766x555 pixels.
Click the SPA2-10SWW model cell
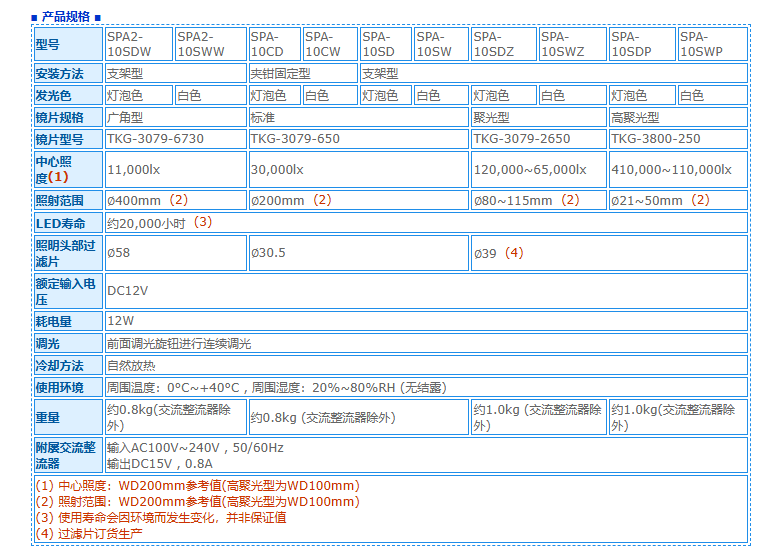pyautogui.click(x=210, y=43)
